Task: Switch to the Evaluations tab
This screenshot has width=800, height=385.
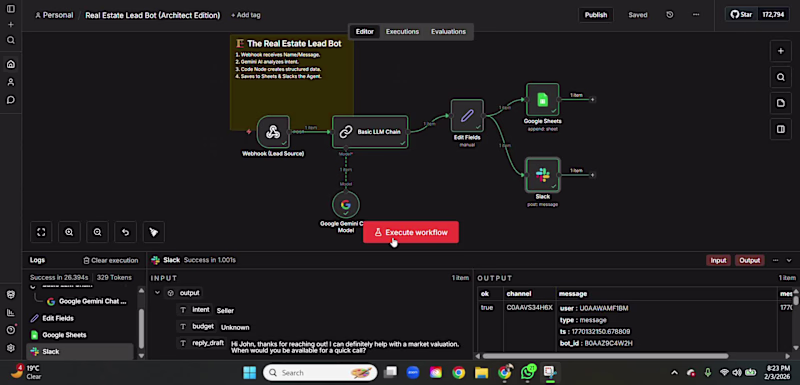Action: (x=448, y=32)
